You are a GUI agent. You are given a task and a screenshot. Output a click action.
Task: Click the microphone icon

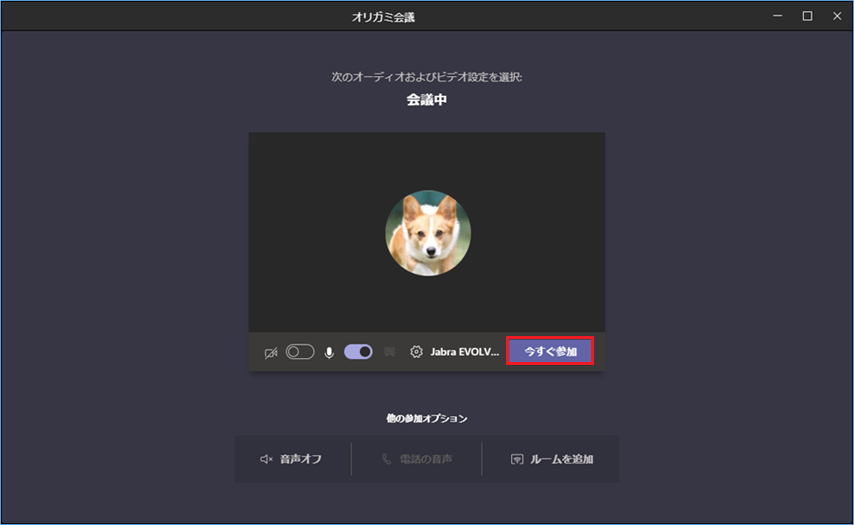pos(329,352)
